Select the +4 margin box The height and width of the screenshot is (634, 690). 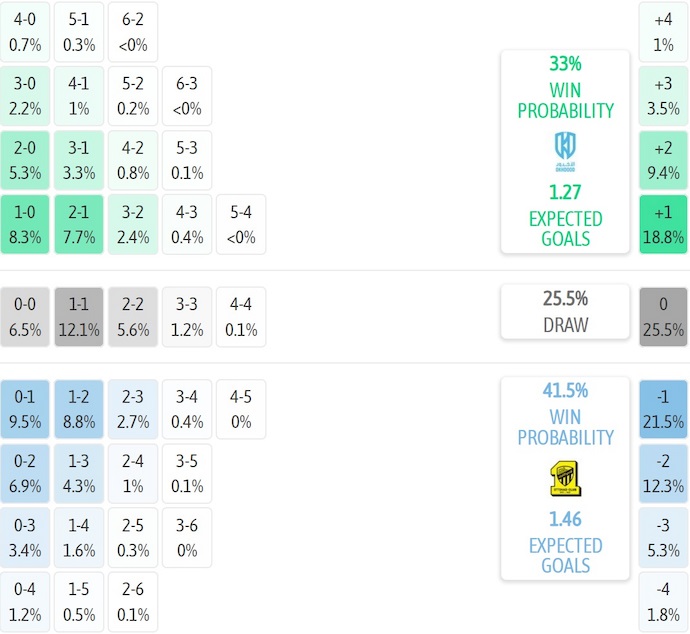(x=663, y=32)
